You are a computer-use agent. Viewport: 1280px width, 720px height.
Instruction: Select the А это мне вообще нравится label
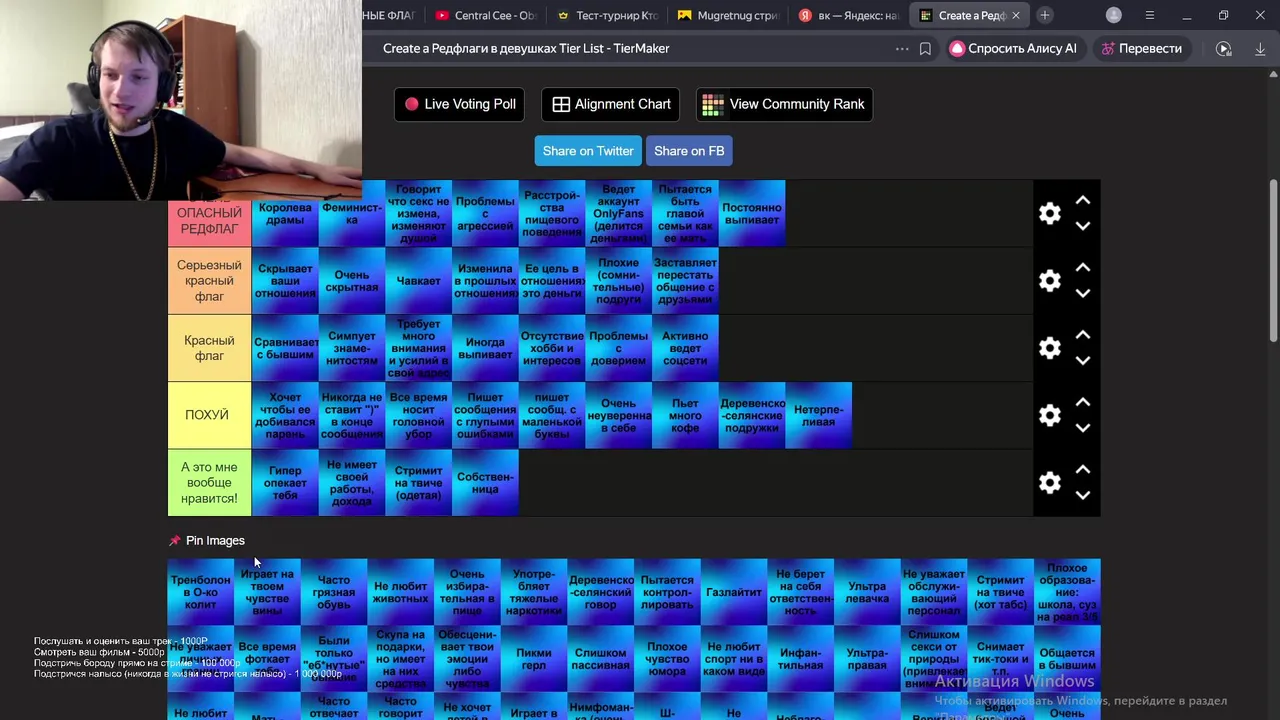(210, 483)
